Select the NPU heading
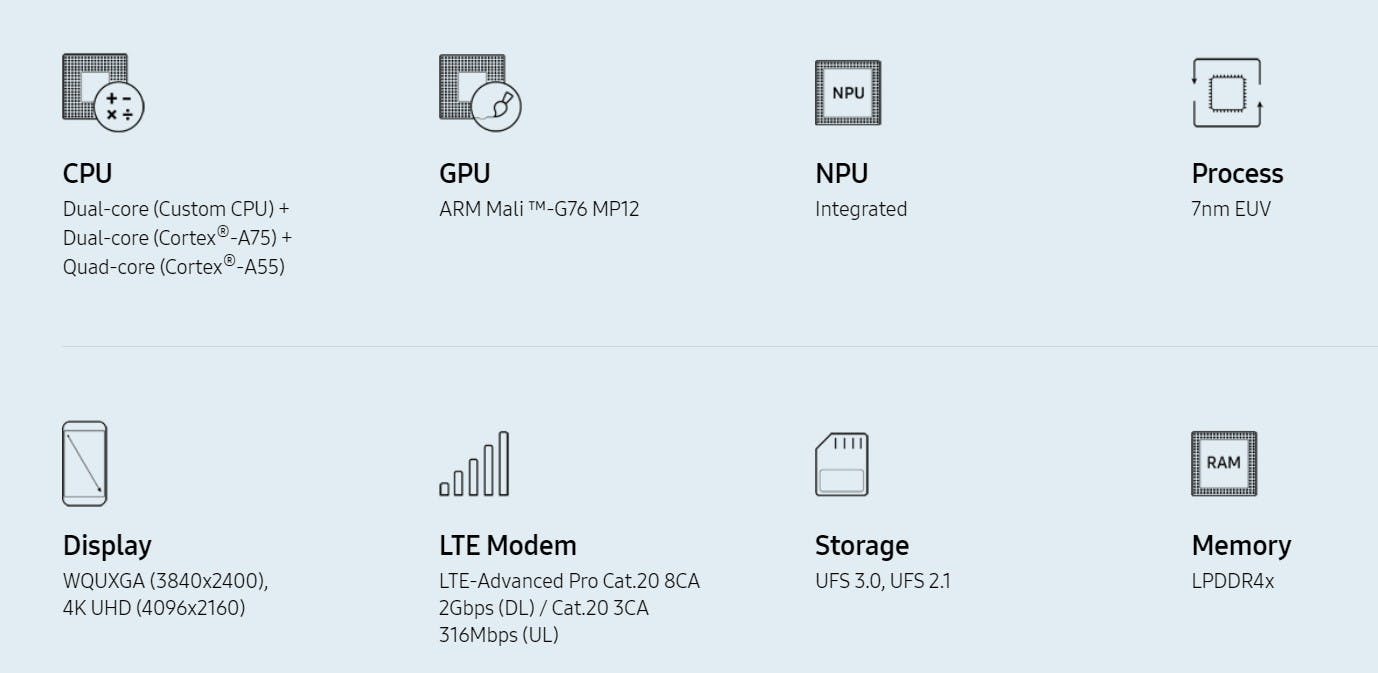The height and width of the screenshot is (673, 1378). 841,173
